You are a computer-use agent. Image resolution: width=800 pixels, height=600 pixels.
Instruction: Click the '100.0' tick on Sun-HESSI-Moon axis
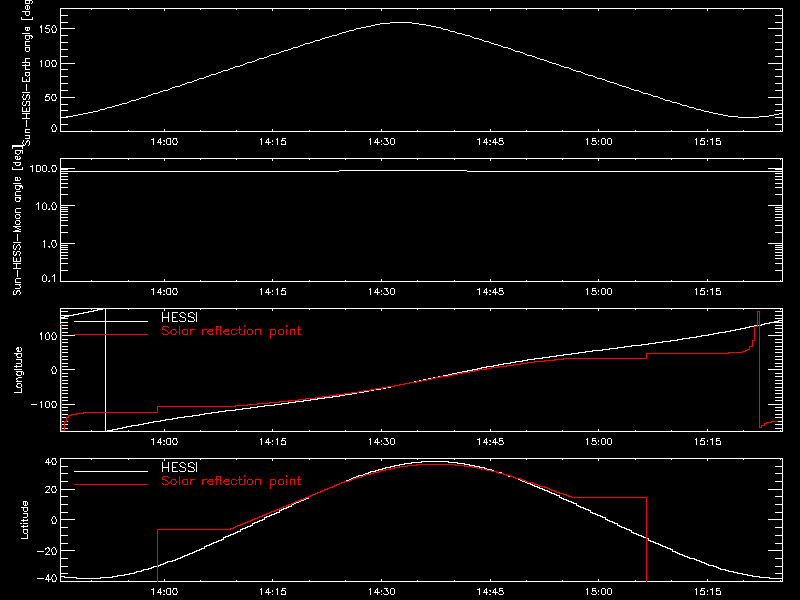[43, 169]
